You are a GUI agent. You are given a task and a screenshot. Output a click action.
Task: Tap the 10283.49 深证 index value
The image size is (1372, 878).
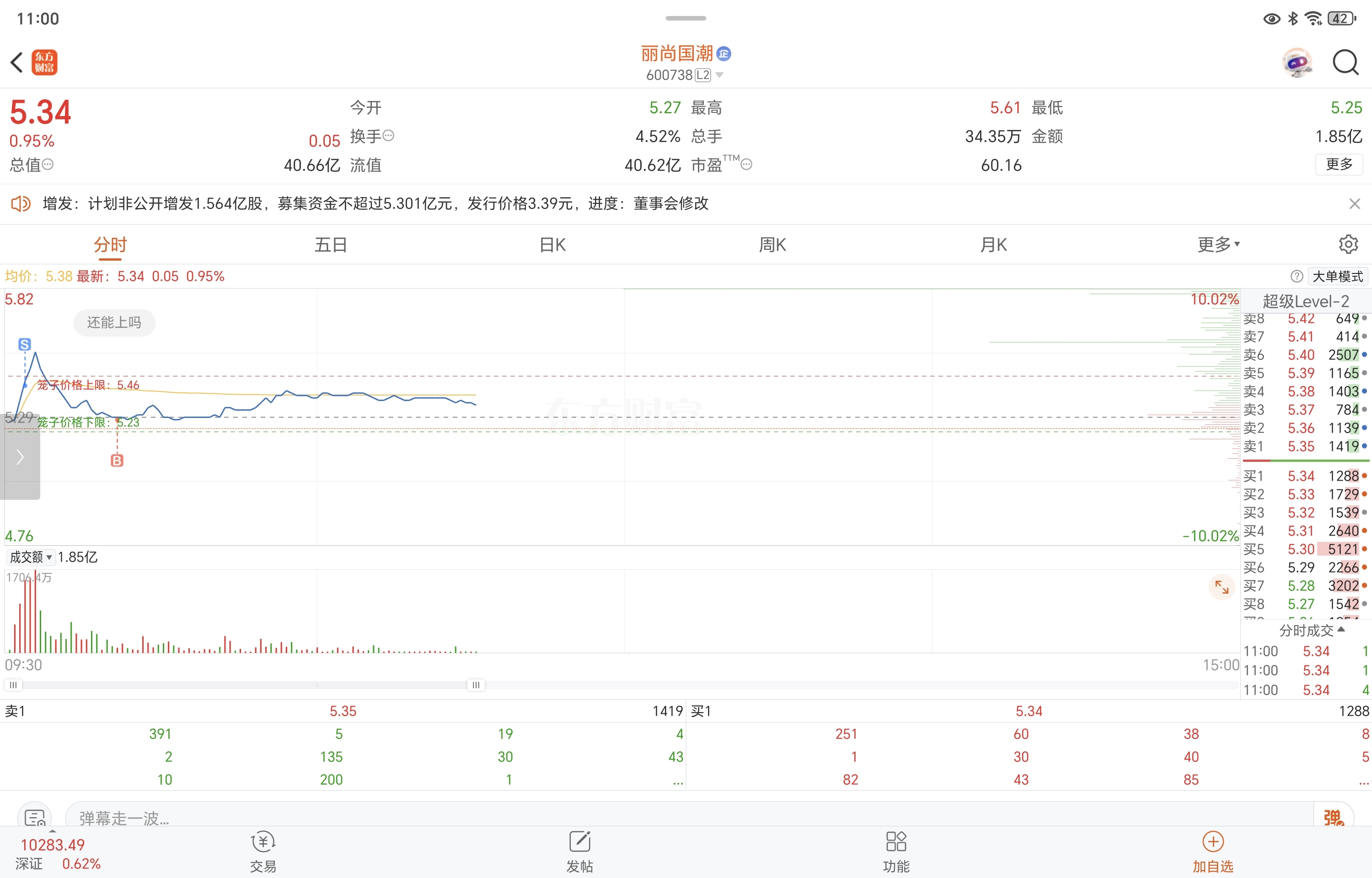pyautogui.click(x=53, y=845)
